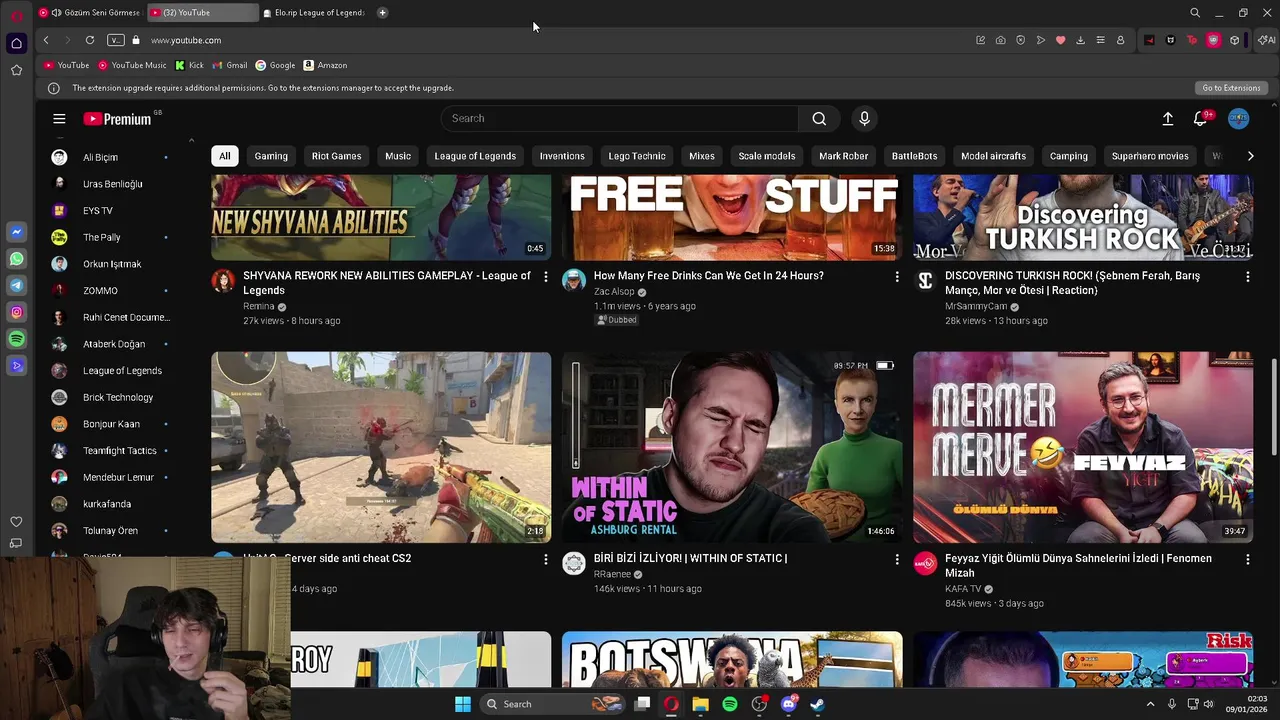
Task: Open Teamfight Tactics subscription channel
Action: coord(110,451)
